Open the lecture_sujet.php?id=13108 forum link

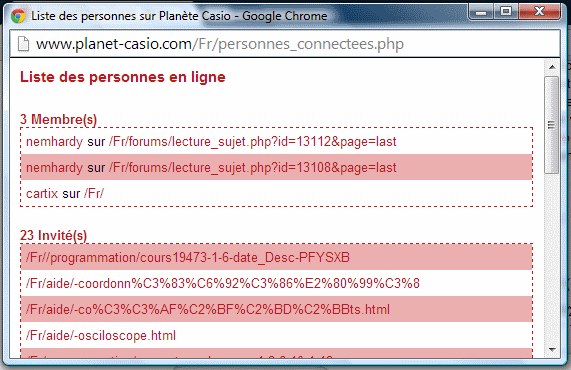(252, 168)
